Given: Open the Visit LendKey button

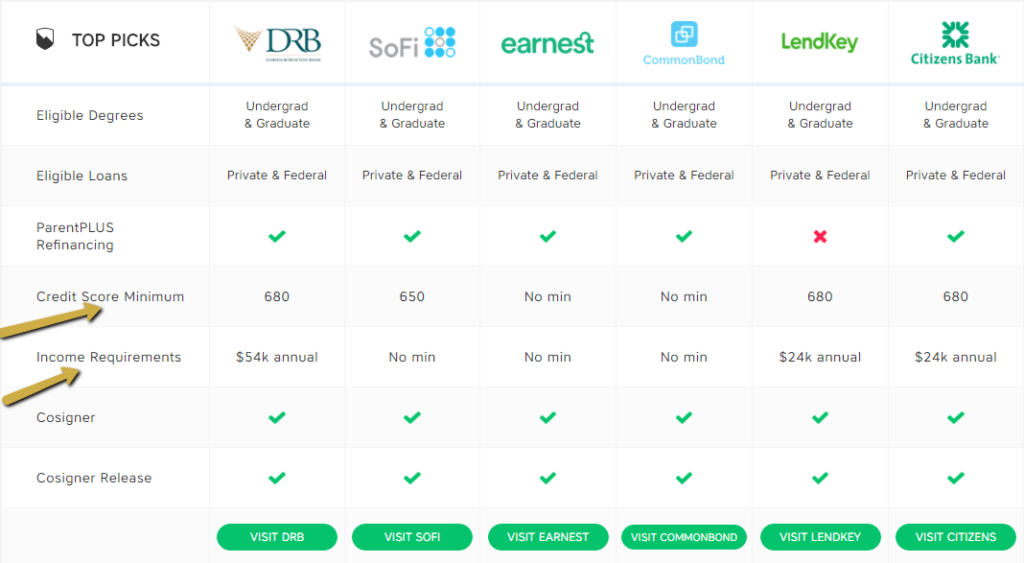Looking at the screenshot, I should click(x=820, y=537).
